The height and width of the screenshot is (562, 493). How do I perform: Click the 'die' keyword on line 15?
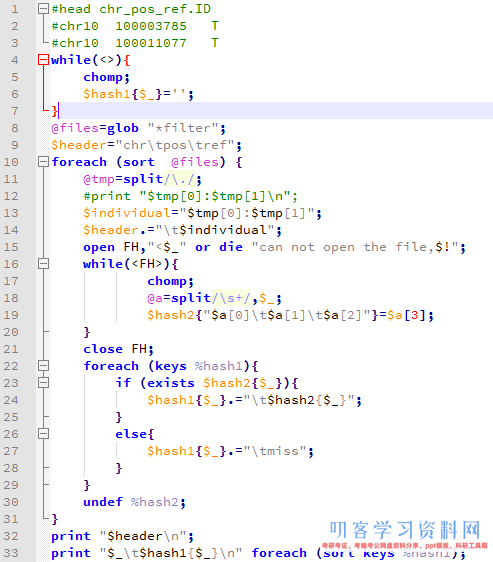(231, 247)
